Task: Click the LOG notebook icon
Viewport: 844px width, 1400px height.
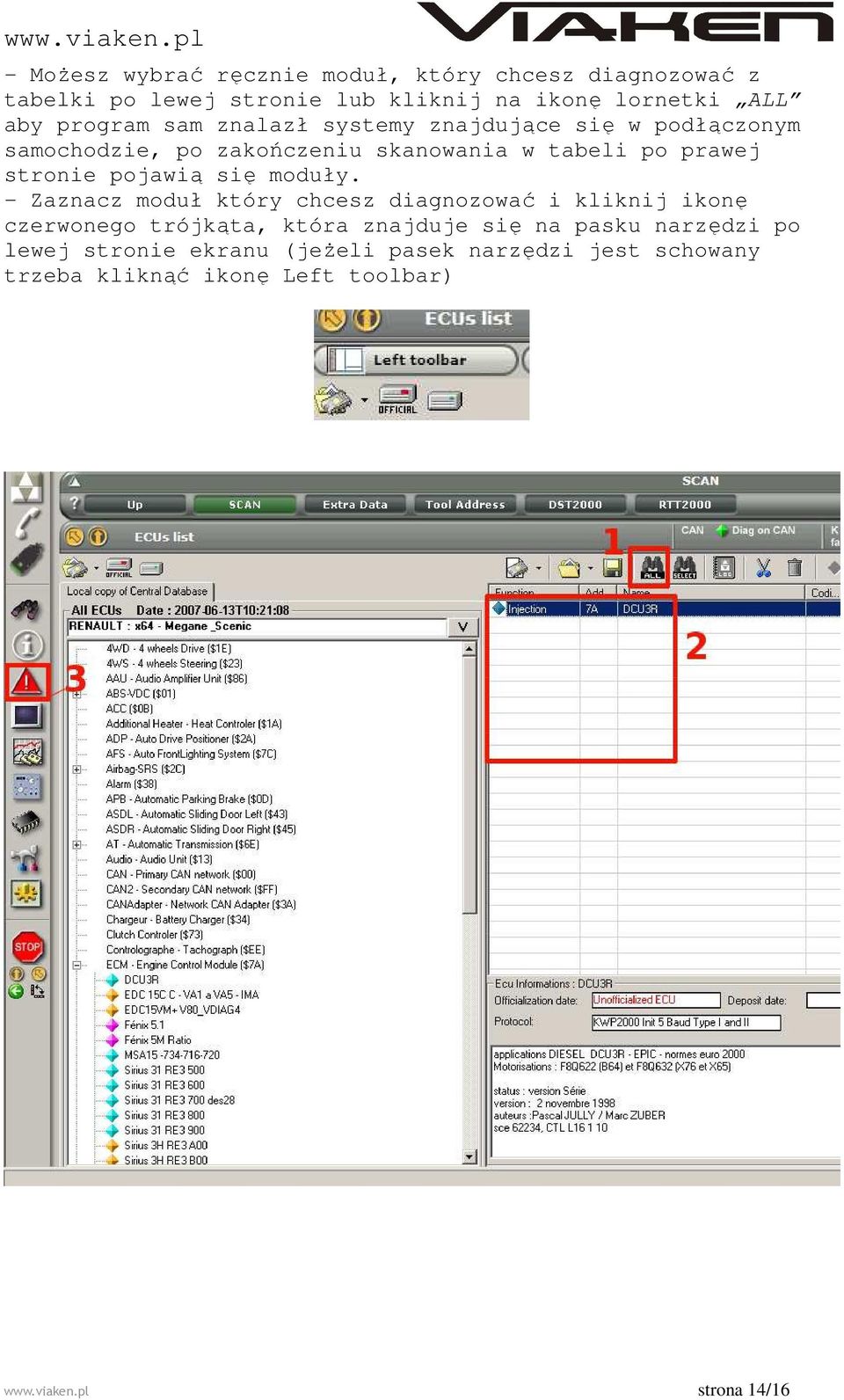Action: point(724,568)
